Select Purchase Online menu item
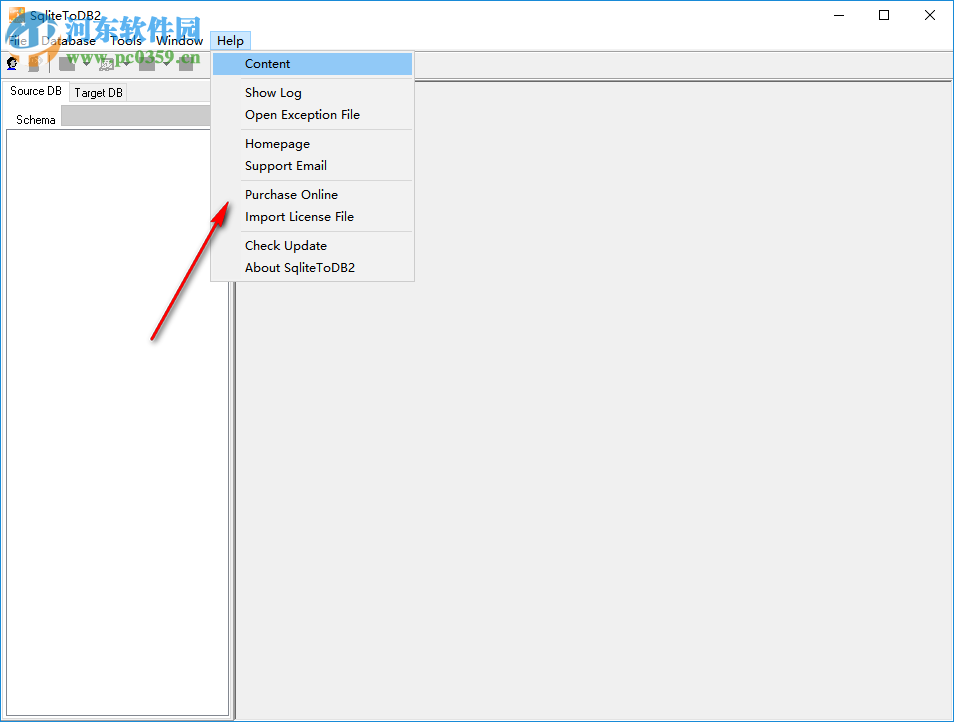 click(312, 195)
